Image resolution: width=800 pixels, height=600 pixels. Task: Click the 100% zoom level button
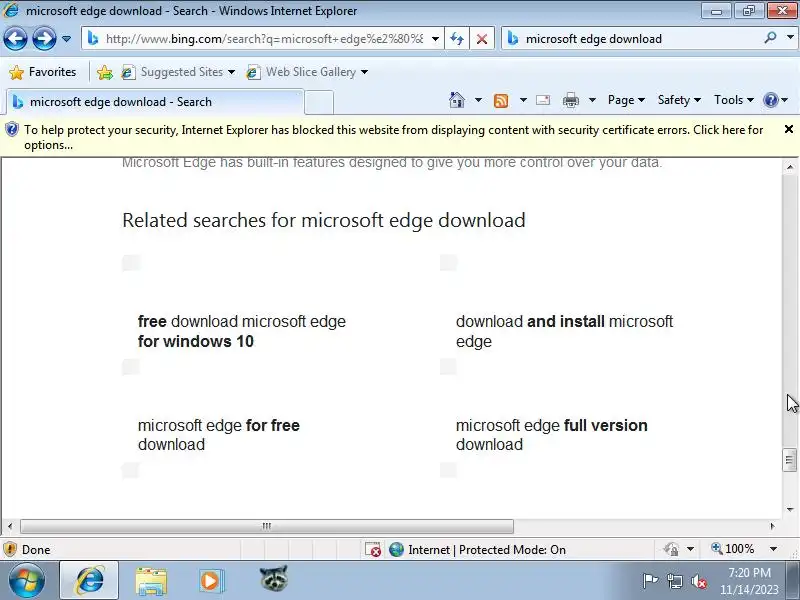pyautogui.click(x=733, y=549)
